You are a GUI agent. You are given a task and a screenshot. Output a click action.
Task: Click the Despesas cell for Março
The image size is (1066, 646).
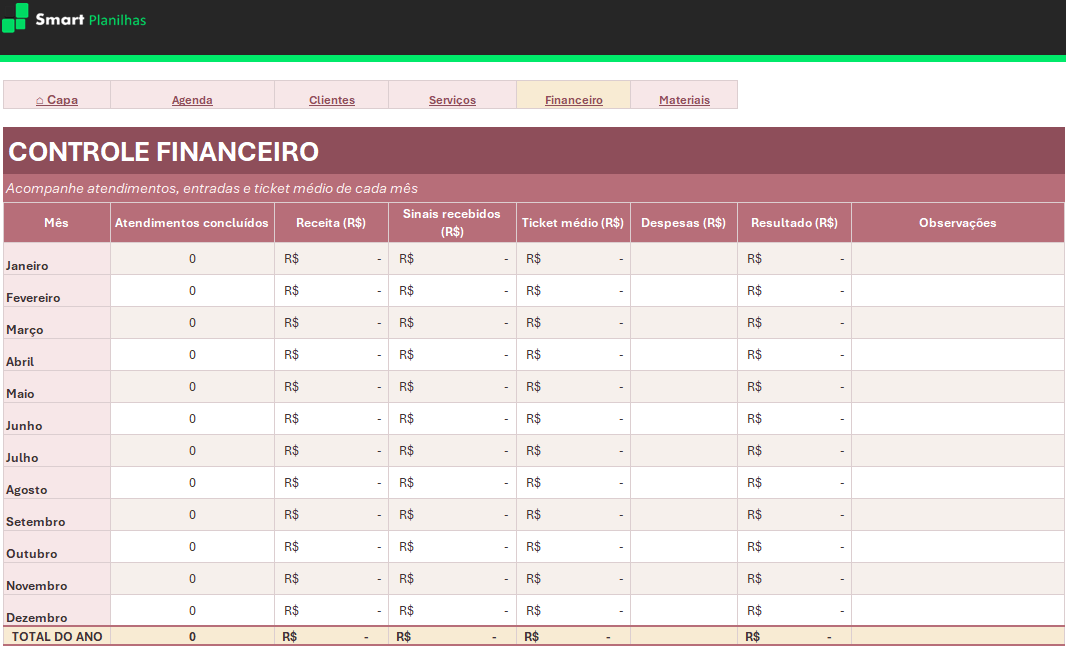point(684,322)
